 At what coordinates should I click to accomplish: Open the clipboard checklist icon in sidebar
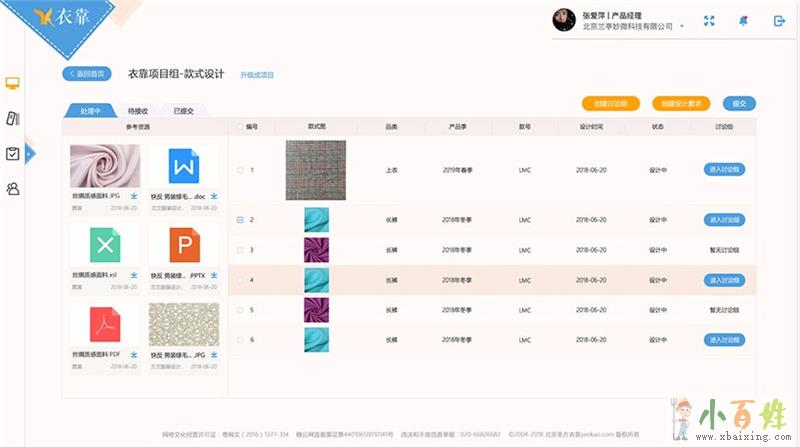pos(13,153)
